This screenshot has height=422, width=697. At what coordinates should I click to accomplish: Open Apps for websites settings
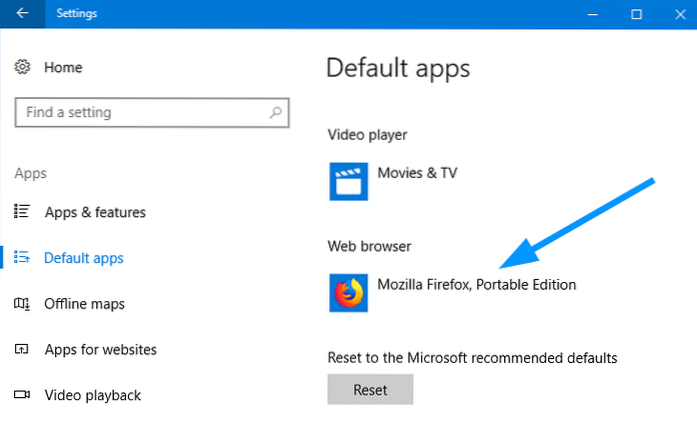(100, 350)
